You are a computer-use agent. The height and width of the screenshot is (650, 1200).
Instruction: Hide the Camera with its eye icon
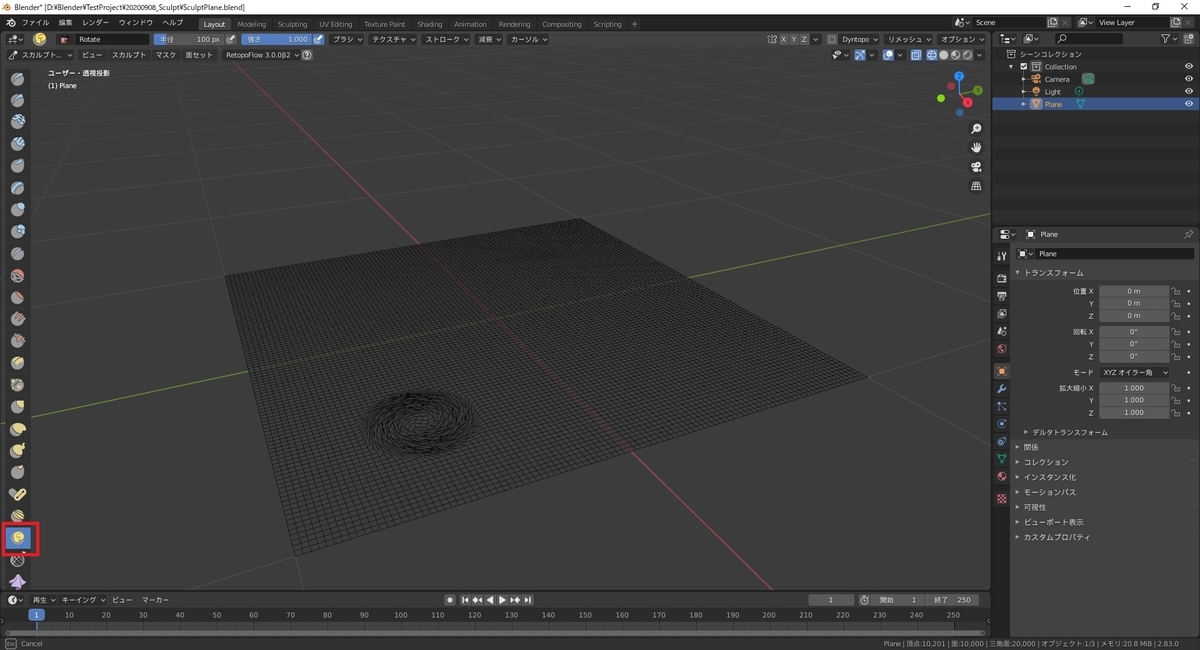click(x=1189, y=79)
